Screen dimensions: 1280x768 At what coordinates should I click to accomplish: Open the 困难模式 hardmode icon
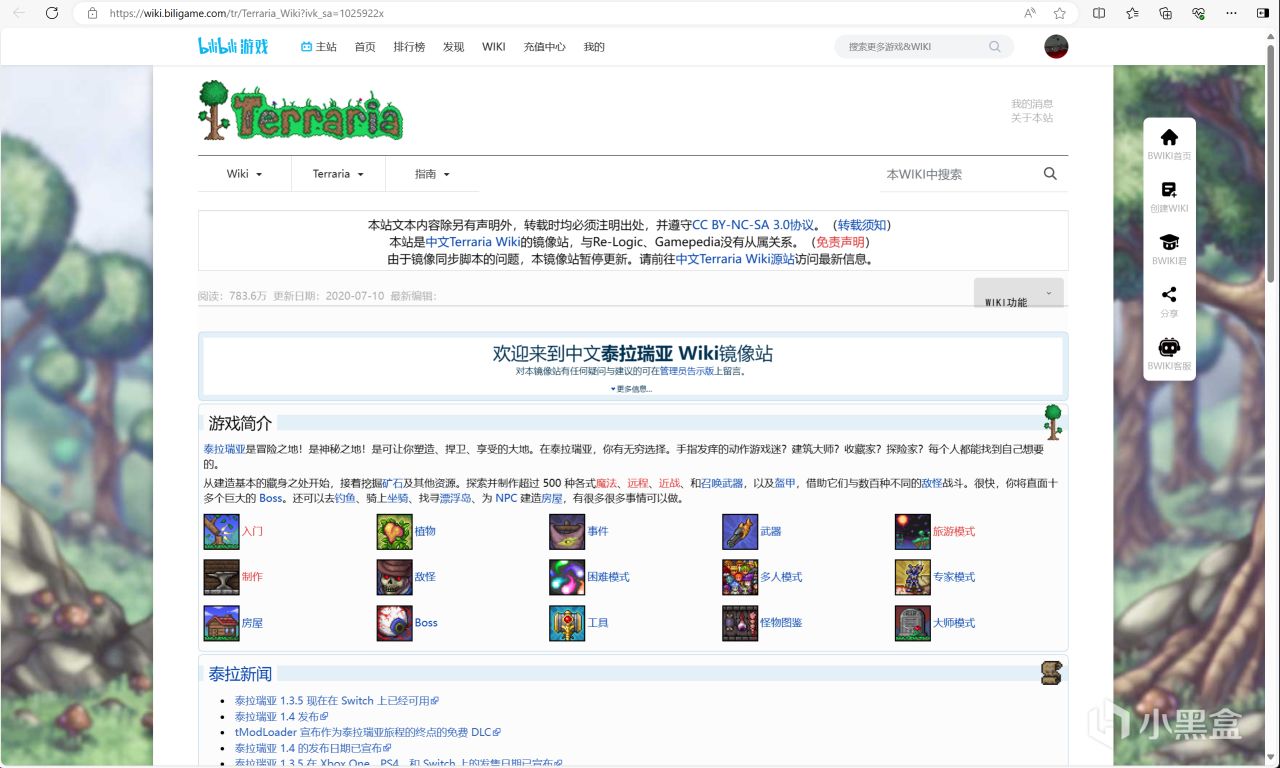[x=567, y=577]
